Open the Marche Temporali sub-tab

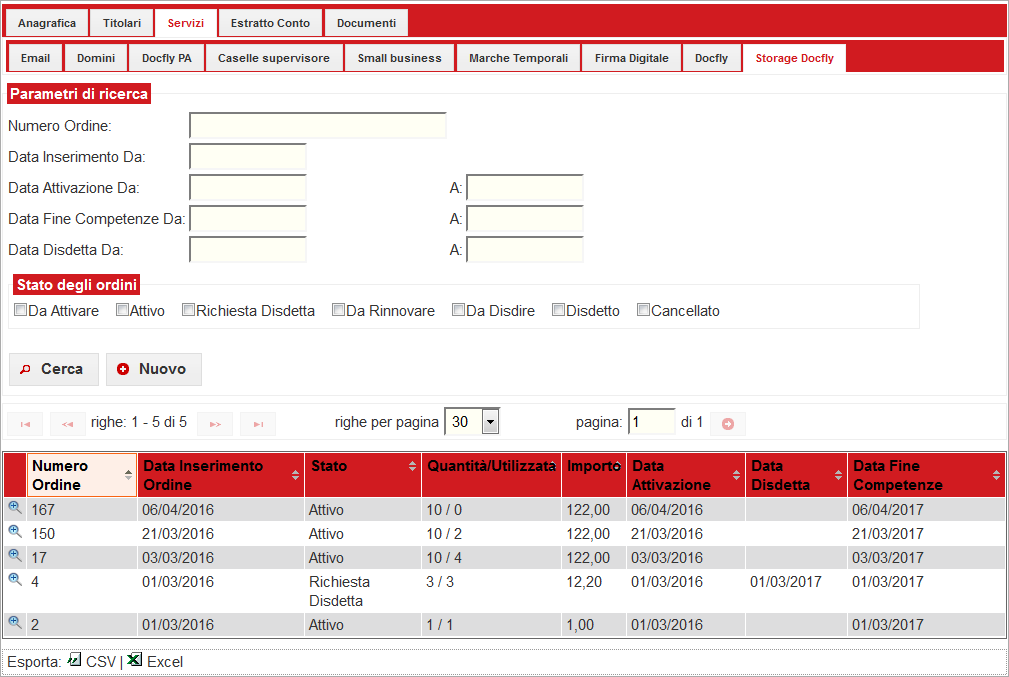519,58
